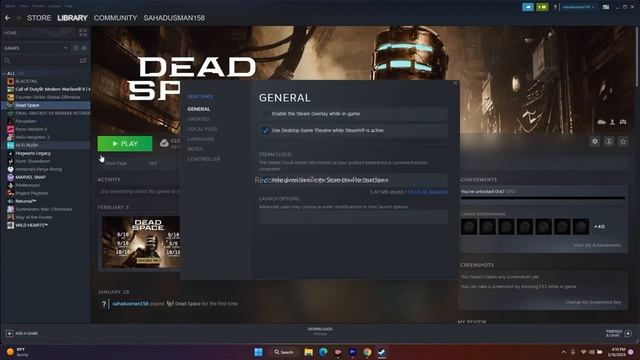This screenshot has width=640, height=360.
Task: Select BETAS in the properties sidebar
Action: click(x=195, y=149)
